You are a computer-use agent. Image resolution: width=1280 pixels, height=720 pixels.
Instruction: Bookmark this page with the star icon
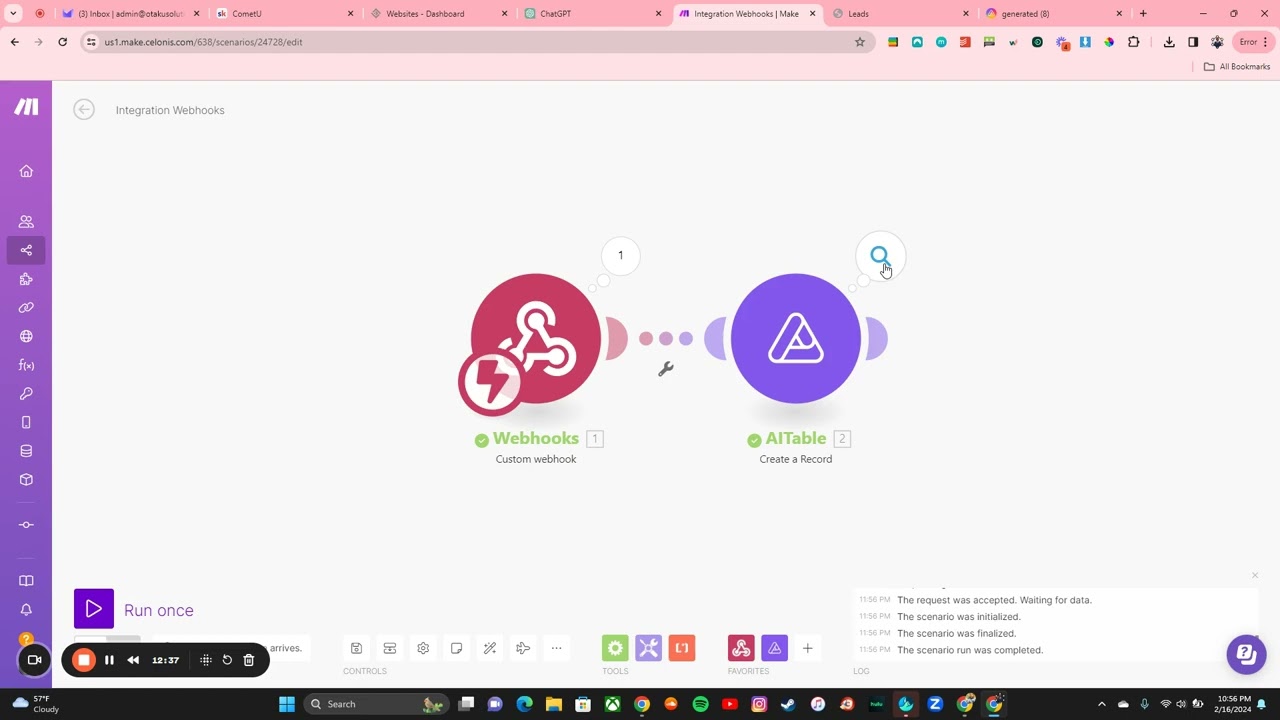click(x=859, y=42)
